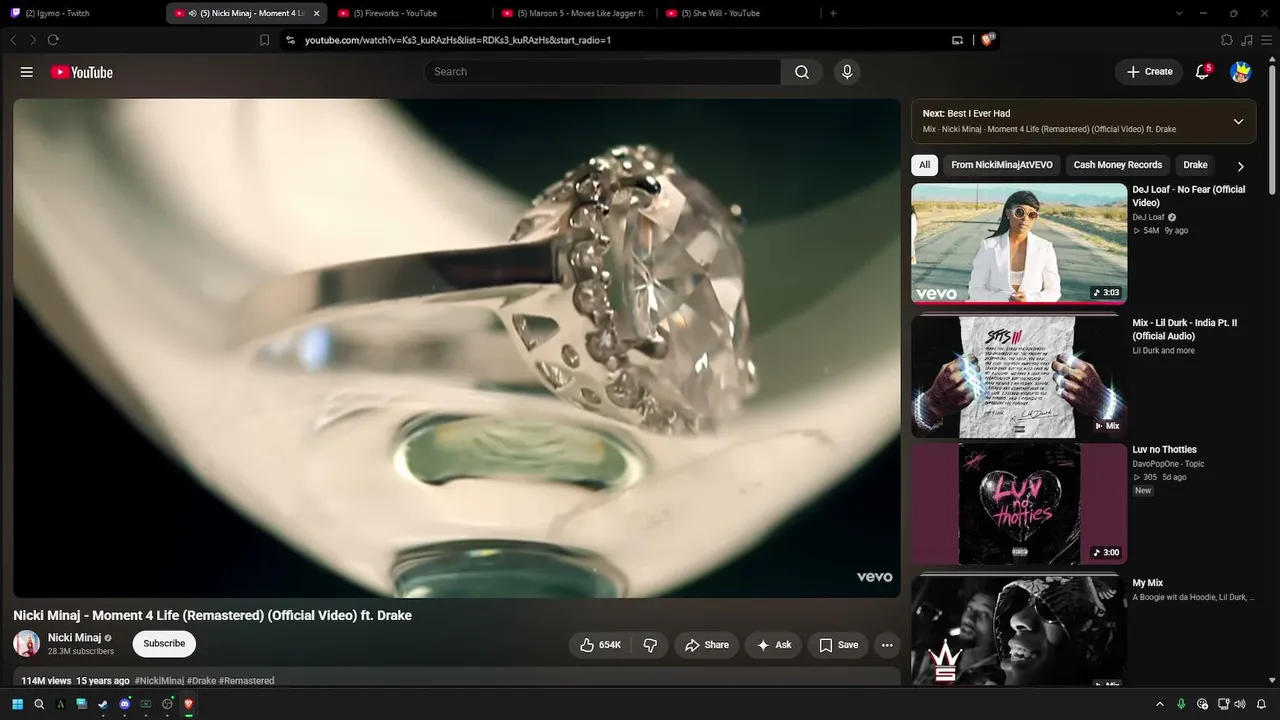Click the Create button
1280x720 pixels.
coord(1149,72)
